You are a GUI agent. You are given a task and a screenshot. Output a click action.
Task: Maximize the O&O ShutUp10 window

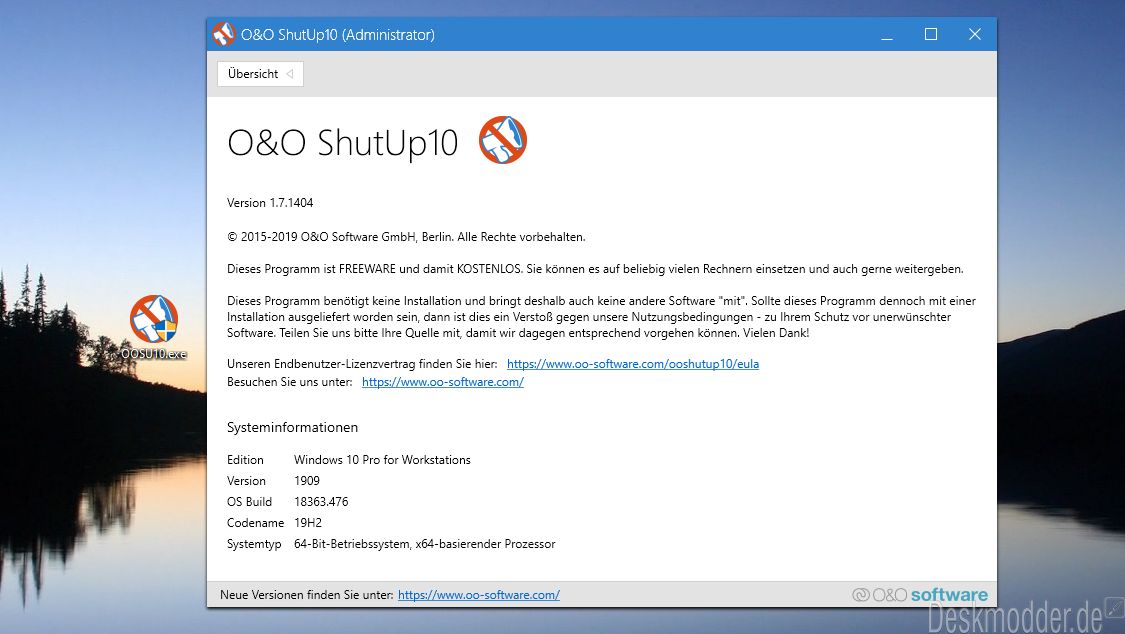tap(931, 34)
